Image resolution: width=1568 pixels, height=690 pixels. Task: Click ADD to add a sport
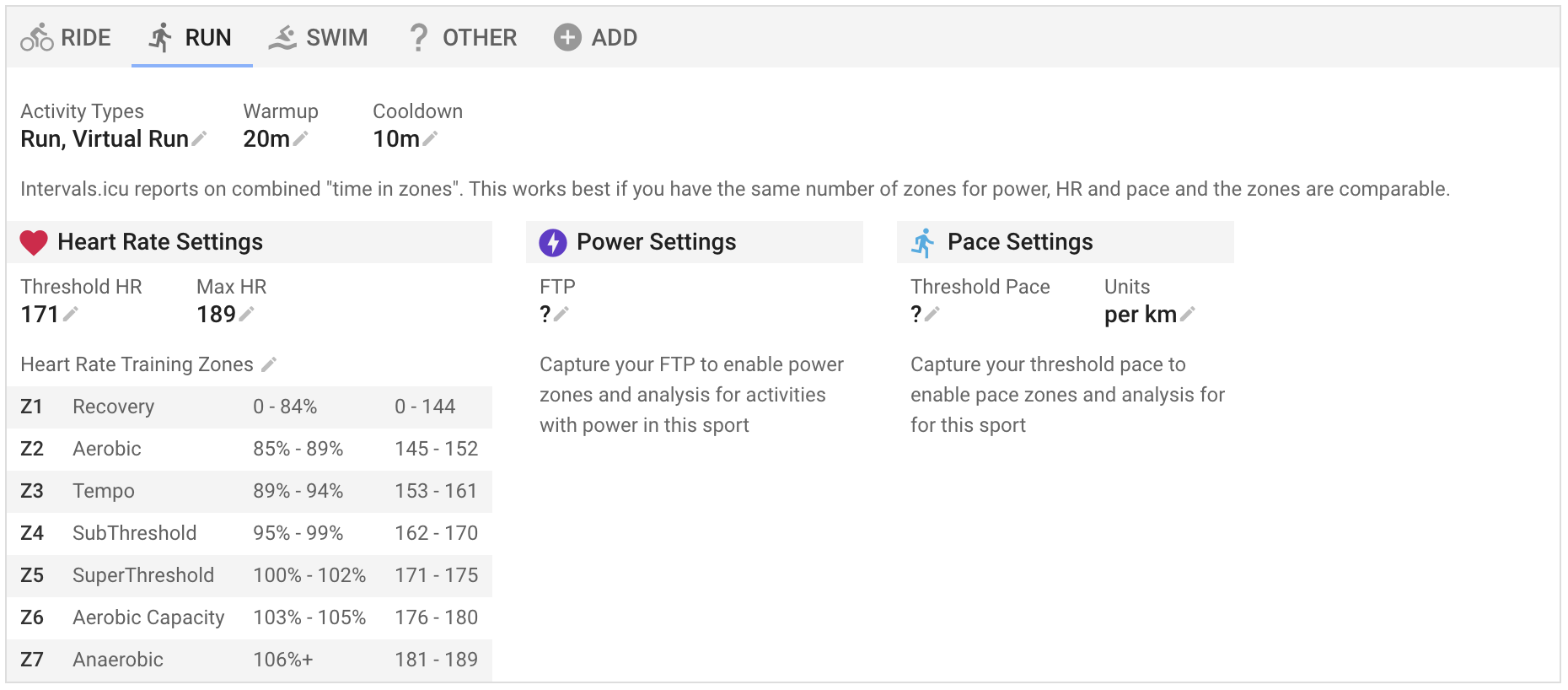tap(595, 37)
